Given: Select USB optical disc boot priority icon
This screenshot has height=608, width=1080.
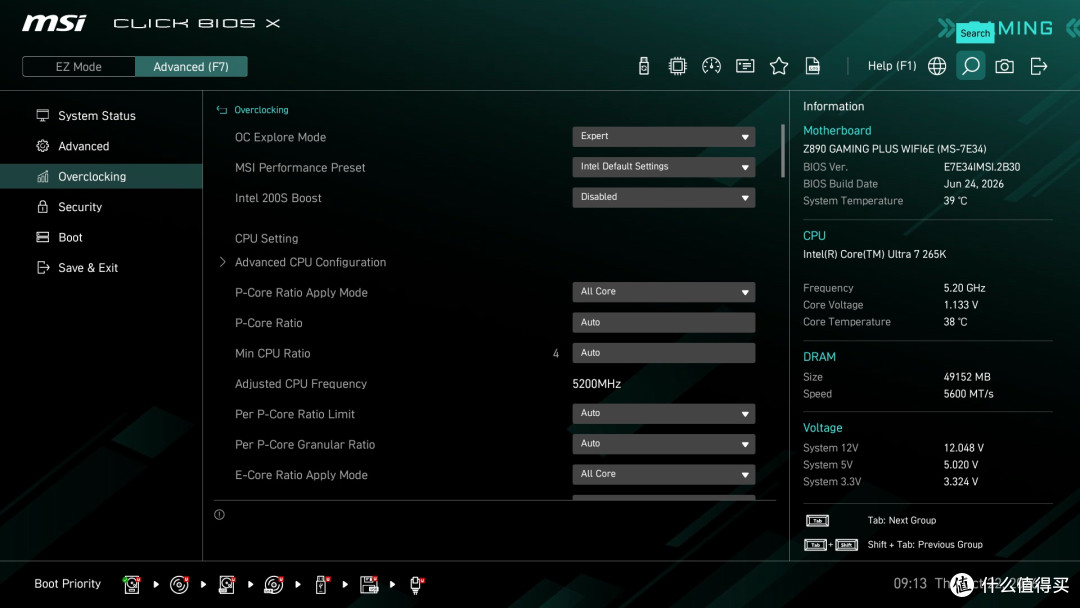Looking at the screenshot, I should click(x=274, y=585).
